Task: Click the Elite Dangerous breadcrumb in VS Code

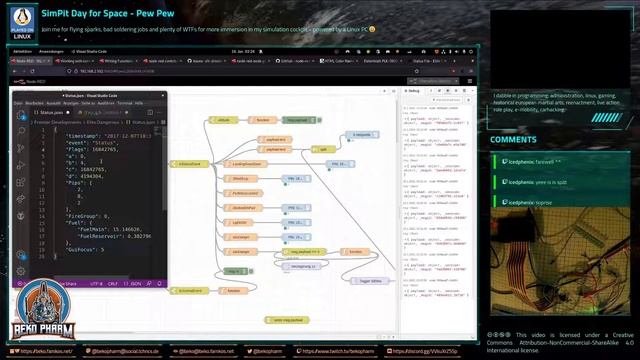Action: click(x=103, y=122)
